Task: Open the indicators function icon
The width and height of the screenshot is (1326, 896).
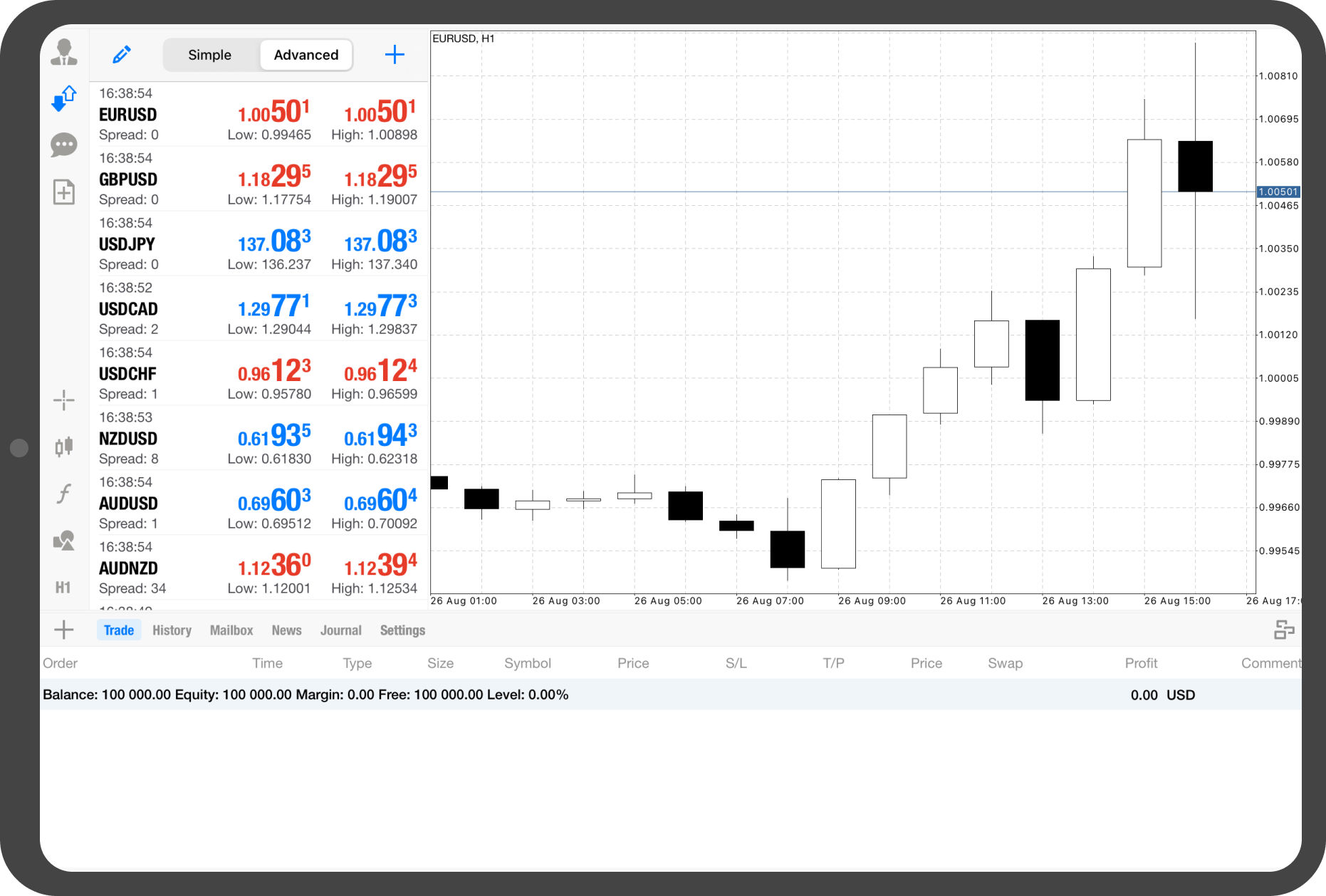Action: tap(64, 493)
